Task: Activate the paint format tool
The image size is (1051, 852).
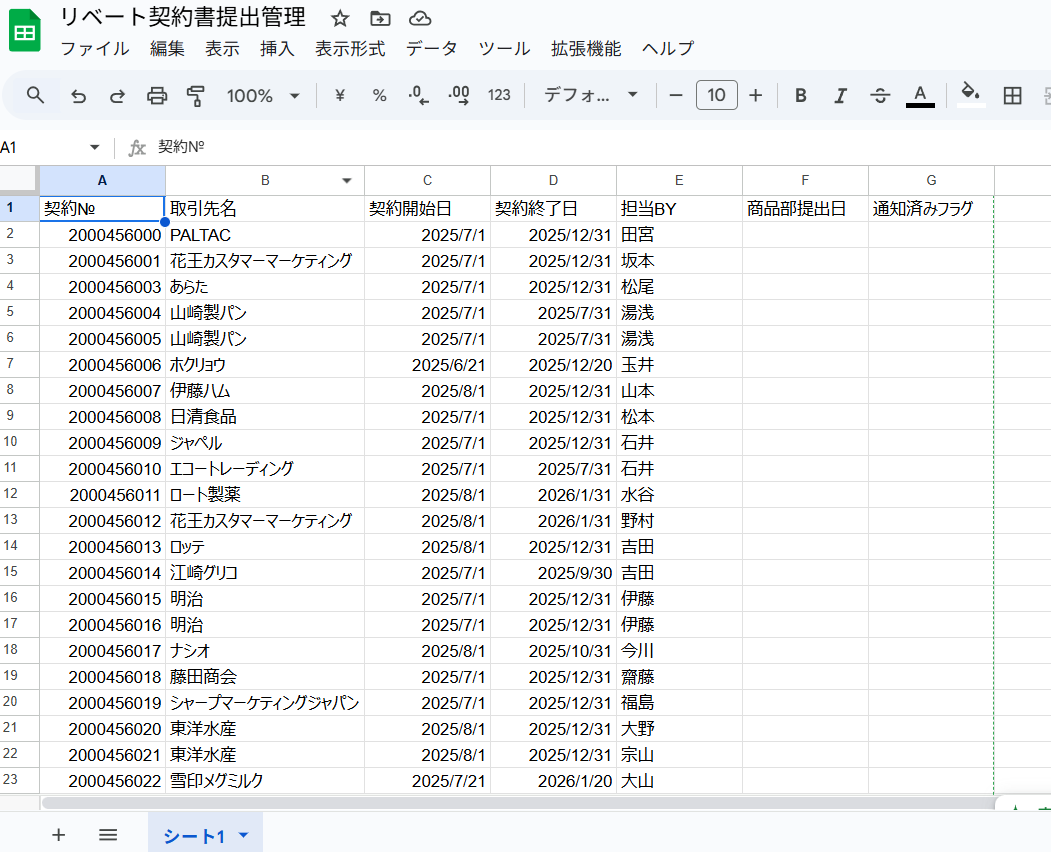Action: [196, 96]
